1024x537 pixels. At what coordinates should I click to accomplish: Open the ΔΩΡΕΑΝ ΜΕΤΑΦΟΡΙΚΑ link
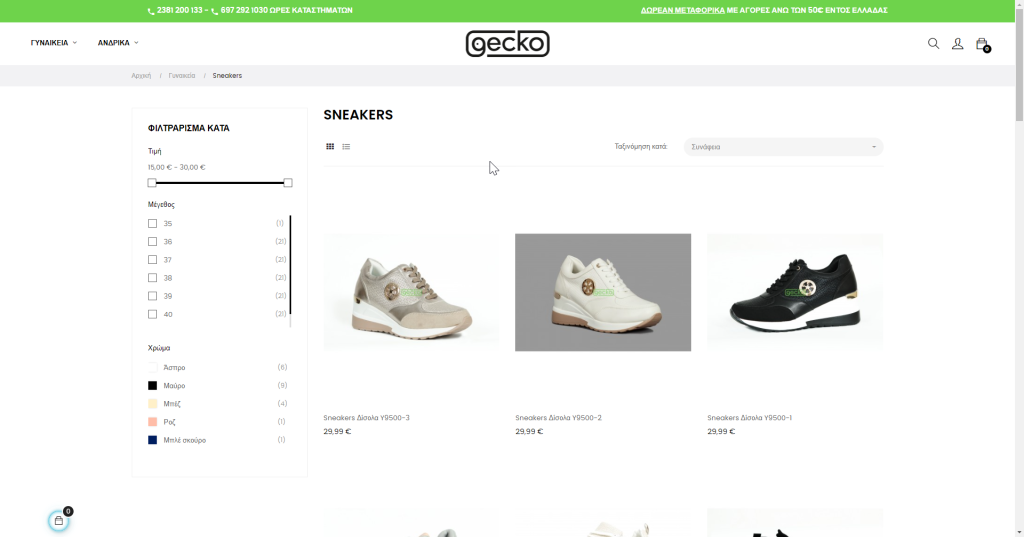click(x=682, y=10)
